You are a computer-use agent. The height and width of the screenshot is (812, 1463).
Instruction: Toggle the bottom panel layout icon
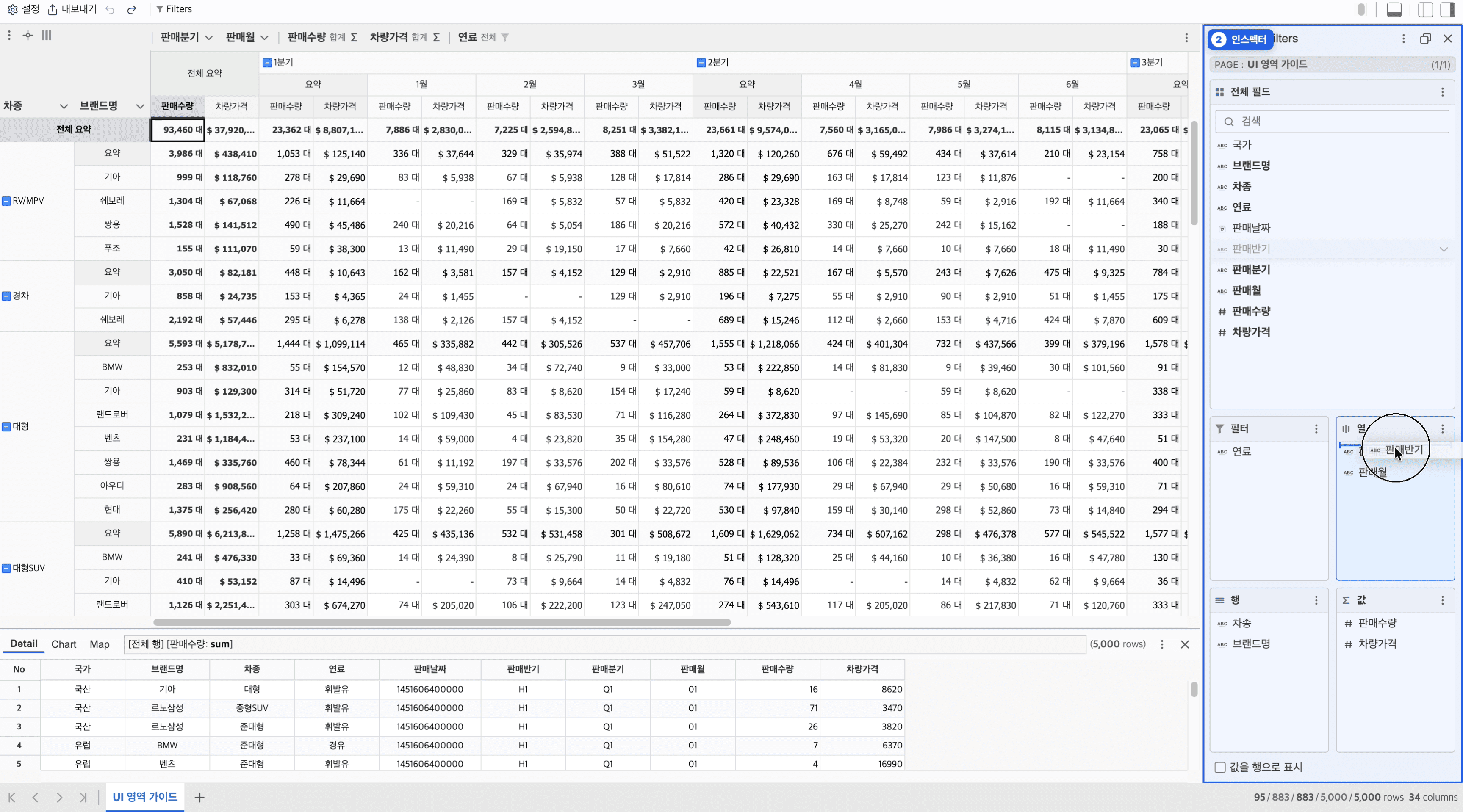point(1394,10)
